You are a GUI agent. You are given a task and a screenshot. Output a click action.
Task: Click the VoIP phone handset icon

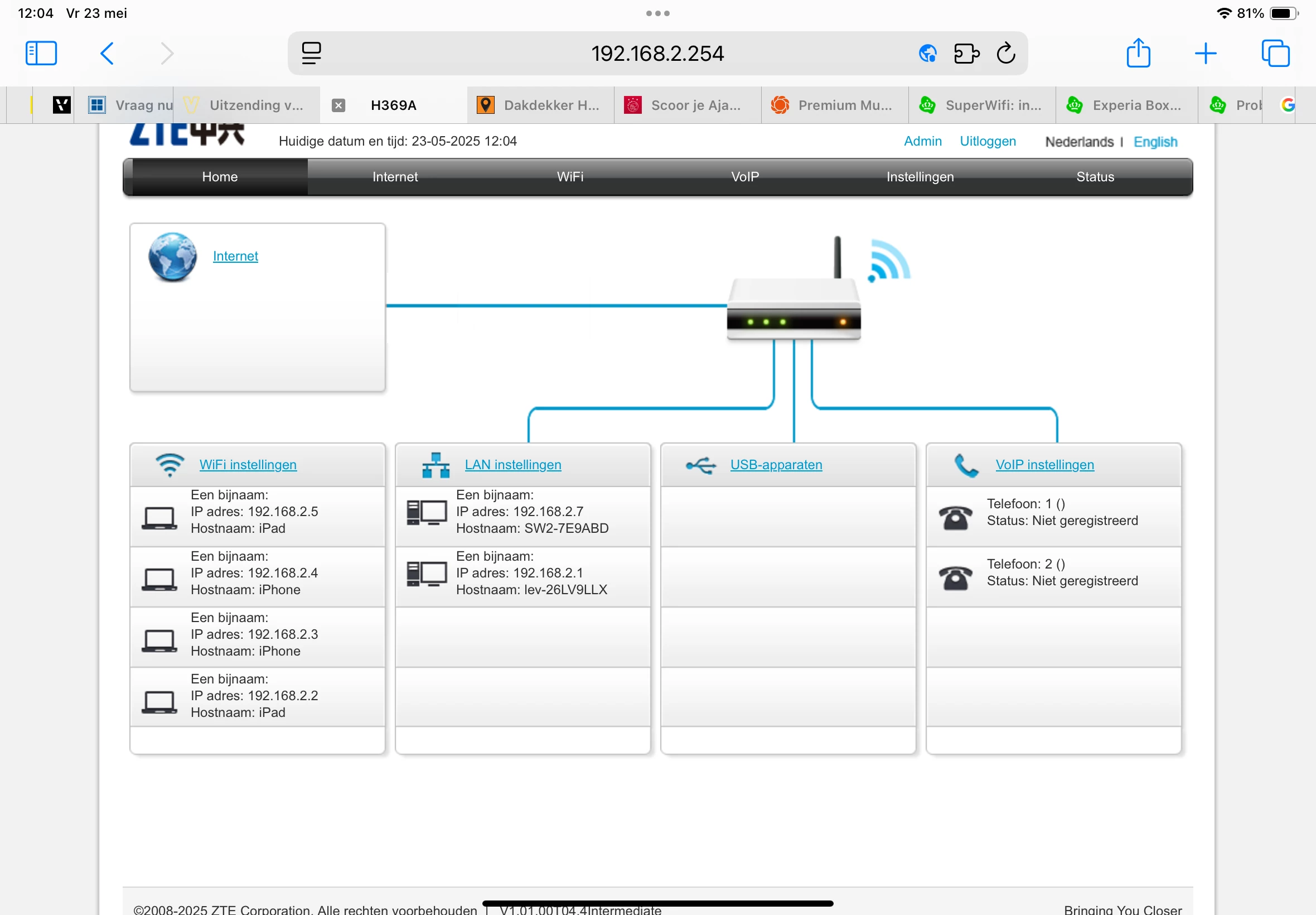(x=966, y=465)
